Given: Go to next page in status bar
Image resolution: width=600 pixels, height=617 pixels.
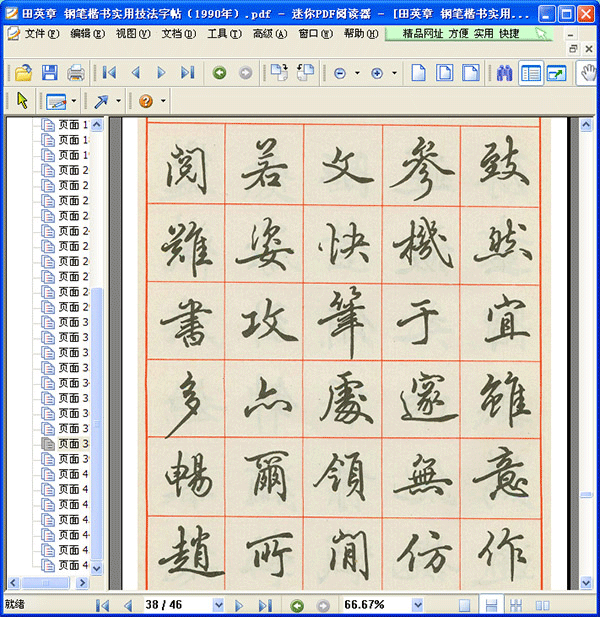Looking at the screenshot, I should tap(239, 605).
